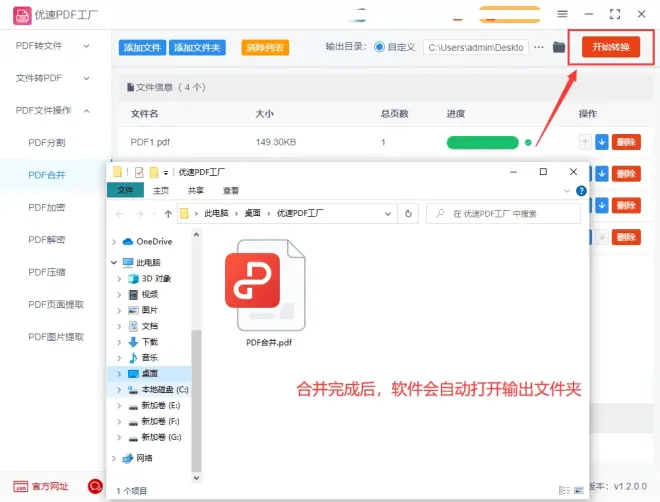Image resolution: width=660 pixels, height=502 pixels.
Task: Select 桌面 in the navigation tree
Action: pos(149,373)
